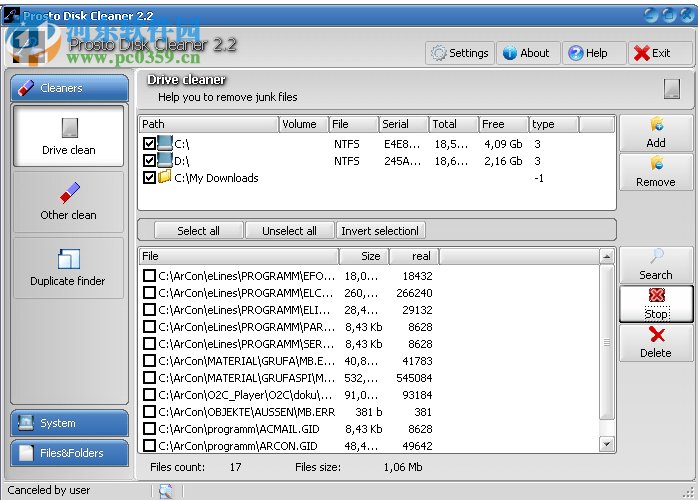Uncheck the C:\ drive checkbox
Image resolution: width=698 pixels, height=500 pixels.
pyautogui.click(x=150, y=144)
